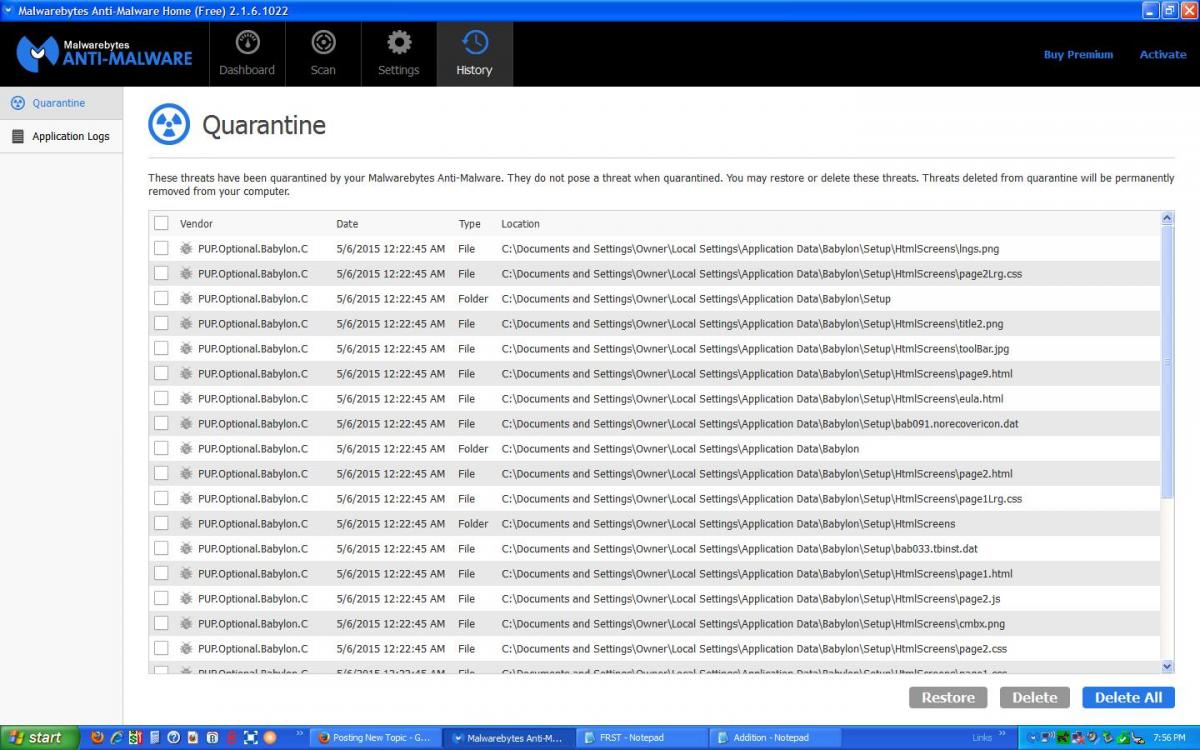This screenshot has height=750, width=1200.
Task: Launch Internet Explorer from the Quick Launch bar
Action: (x=116, y=738)
